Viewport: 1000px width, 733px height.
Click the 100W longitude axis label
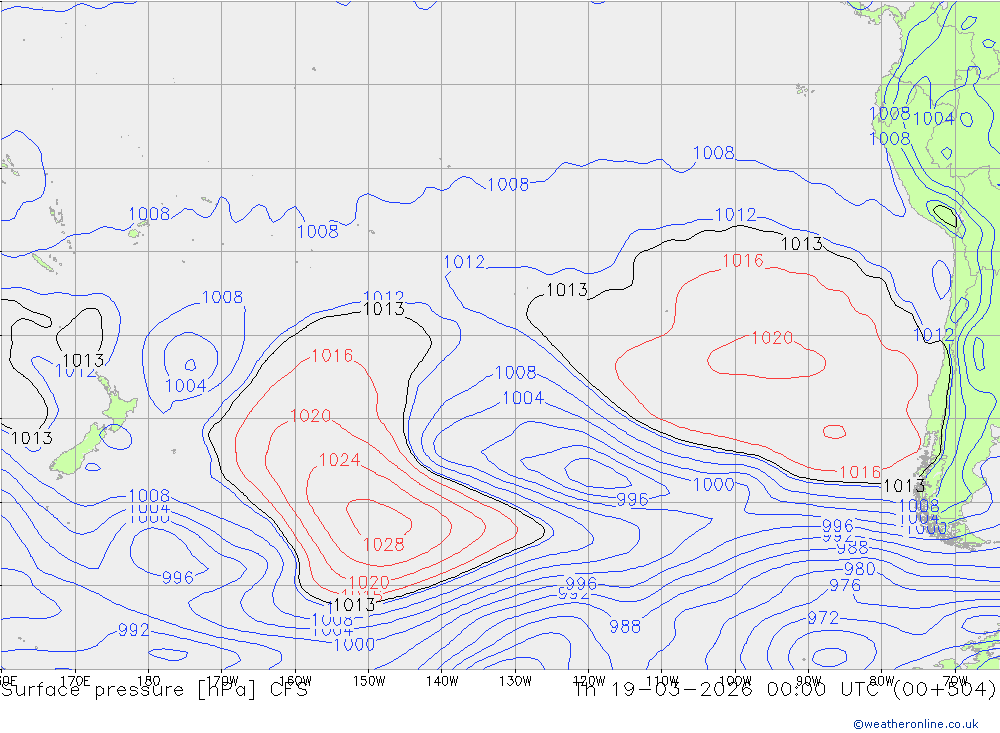click(x=735, y=681)
